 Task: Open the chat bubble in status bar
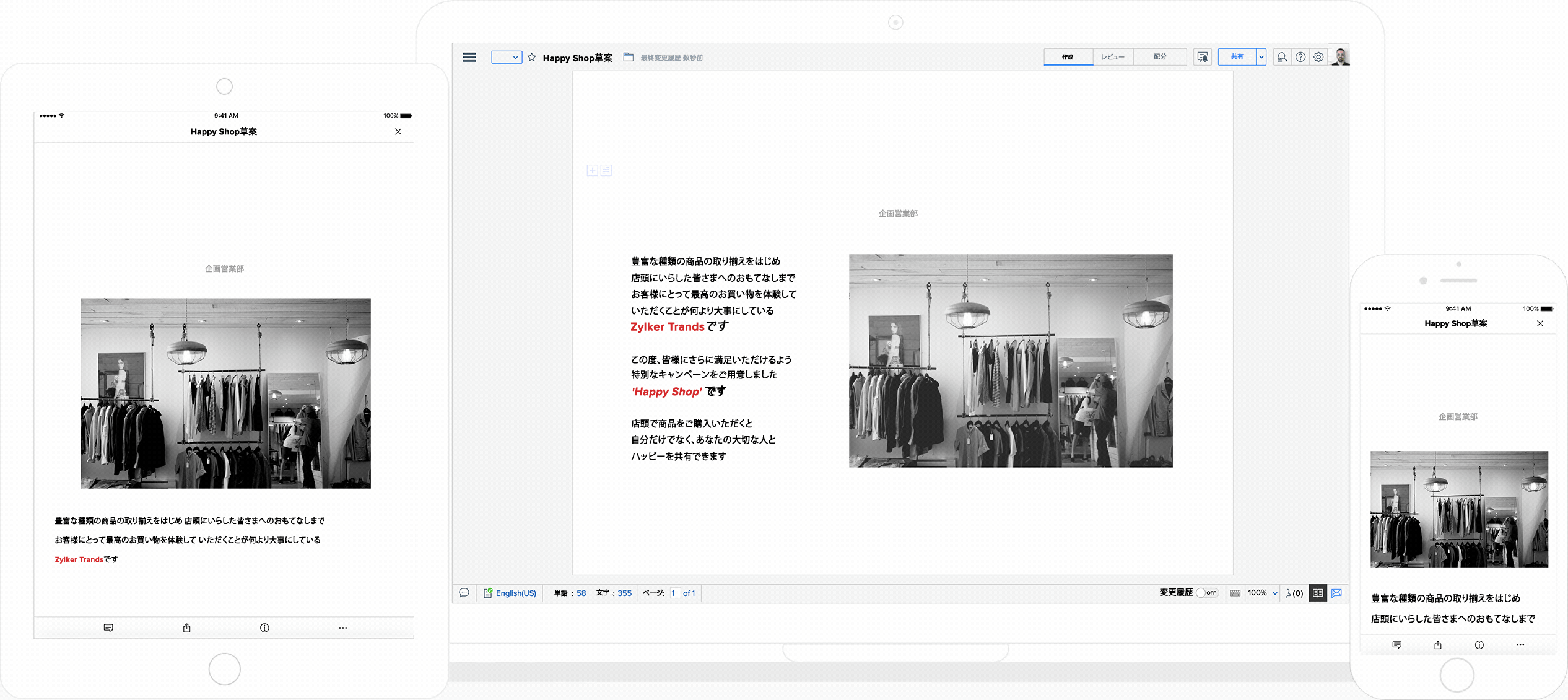point(464,593)
